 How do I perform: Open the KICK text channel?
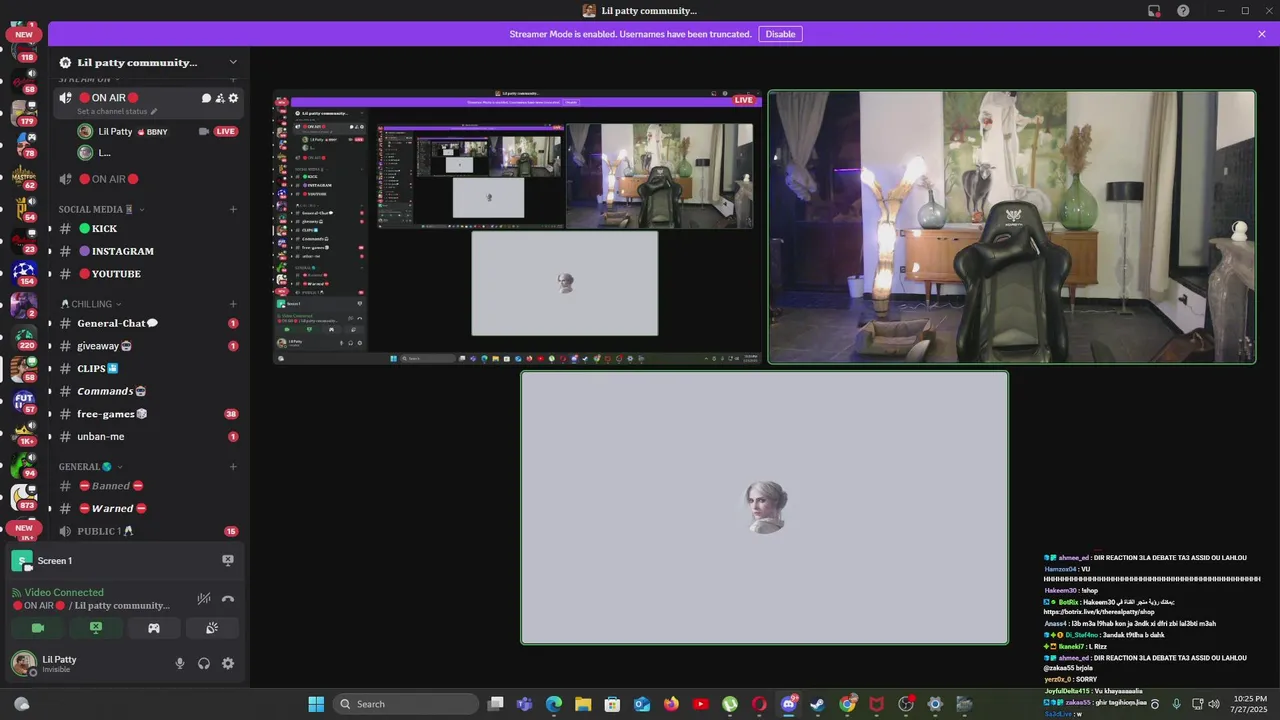coord(148,229)
